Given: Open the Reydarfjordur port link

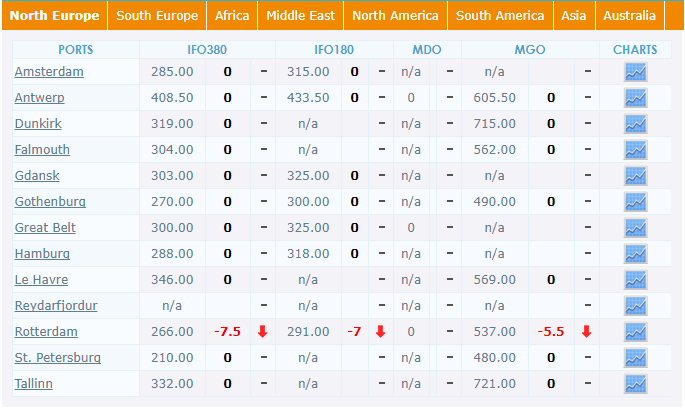Looking at the screenshot, I should (x=56, y=305).
